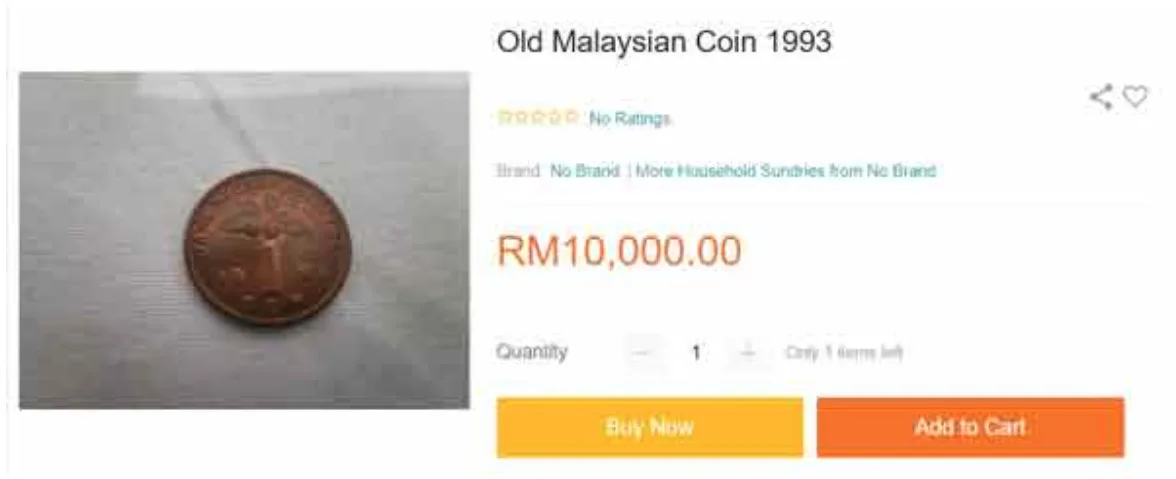The image size is (1176, 479).
Task: Click the third rating star
Action: click(538, 117)
